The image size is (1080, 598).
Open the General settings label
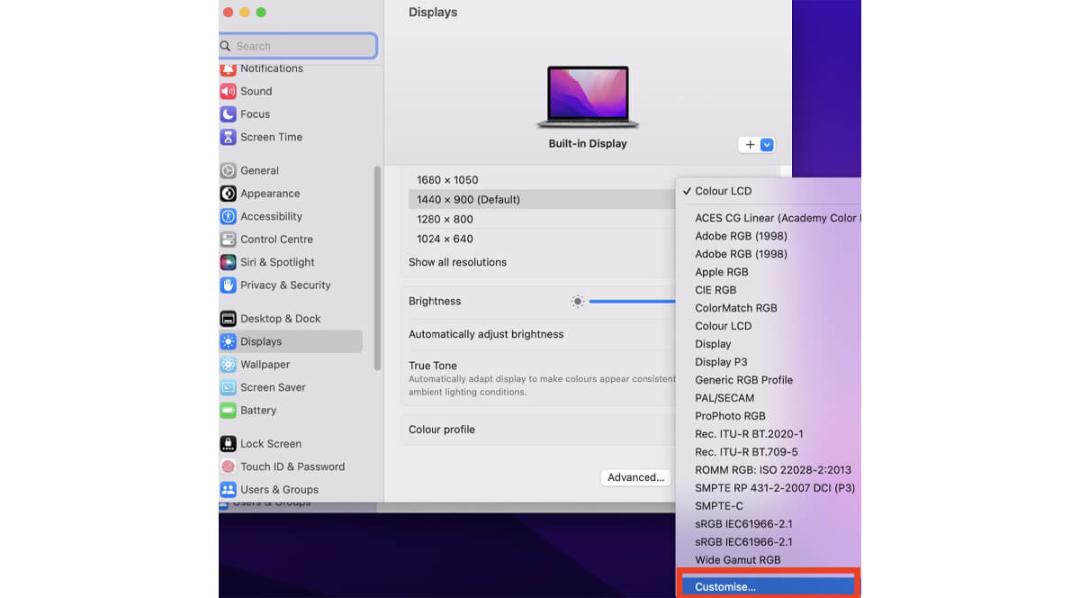pos(259,170)
